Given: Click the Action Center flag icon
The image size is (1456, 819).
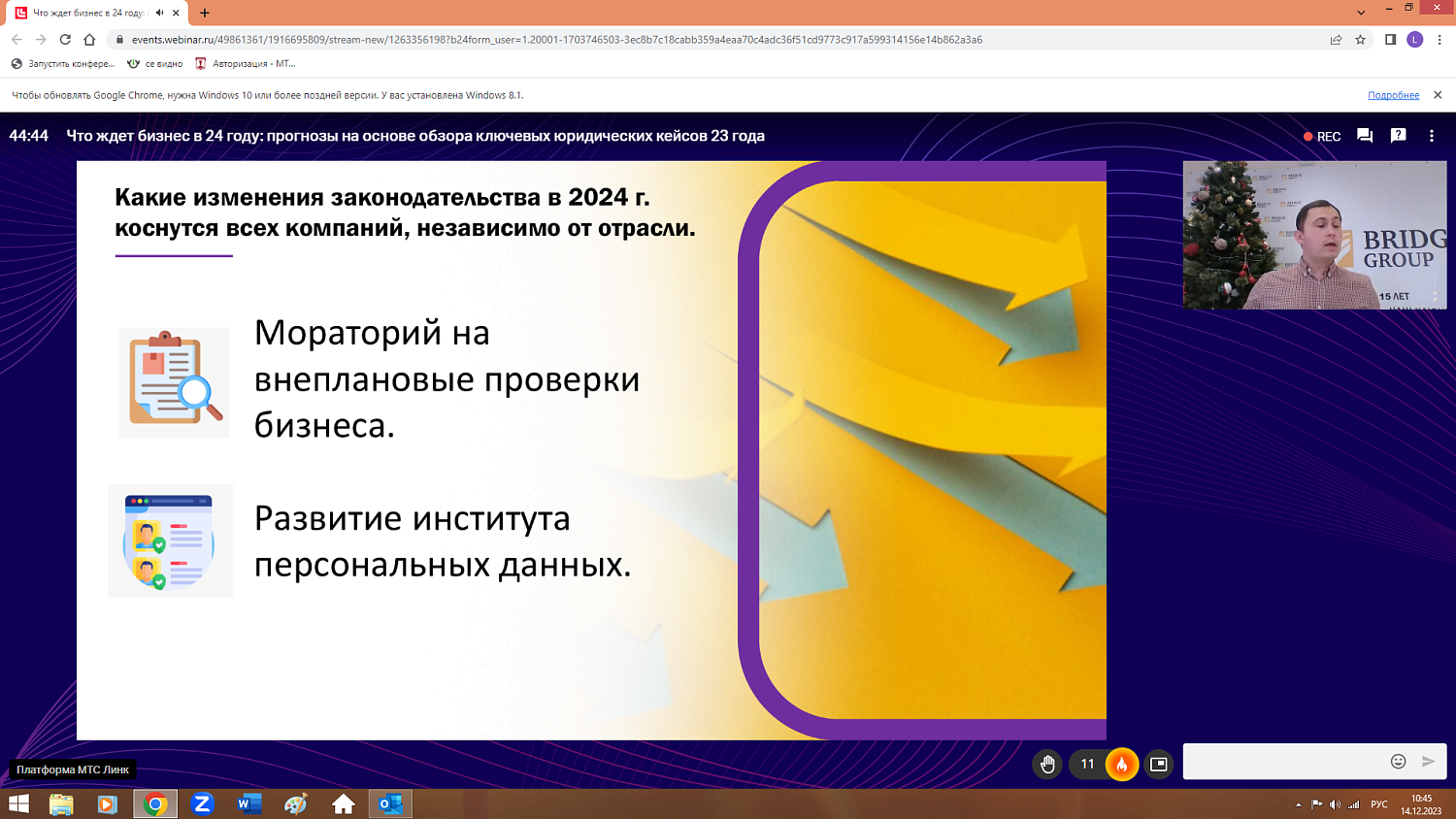Looking at the screenshot, I should coord(1316,804).
